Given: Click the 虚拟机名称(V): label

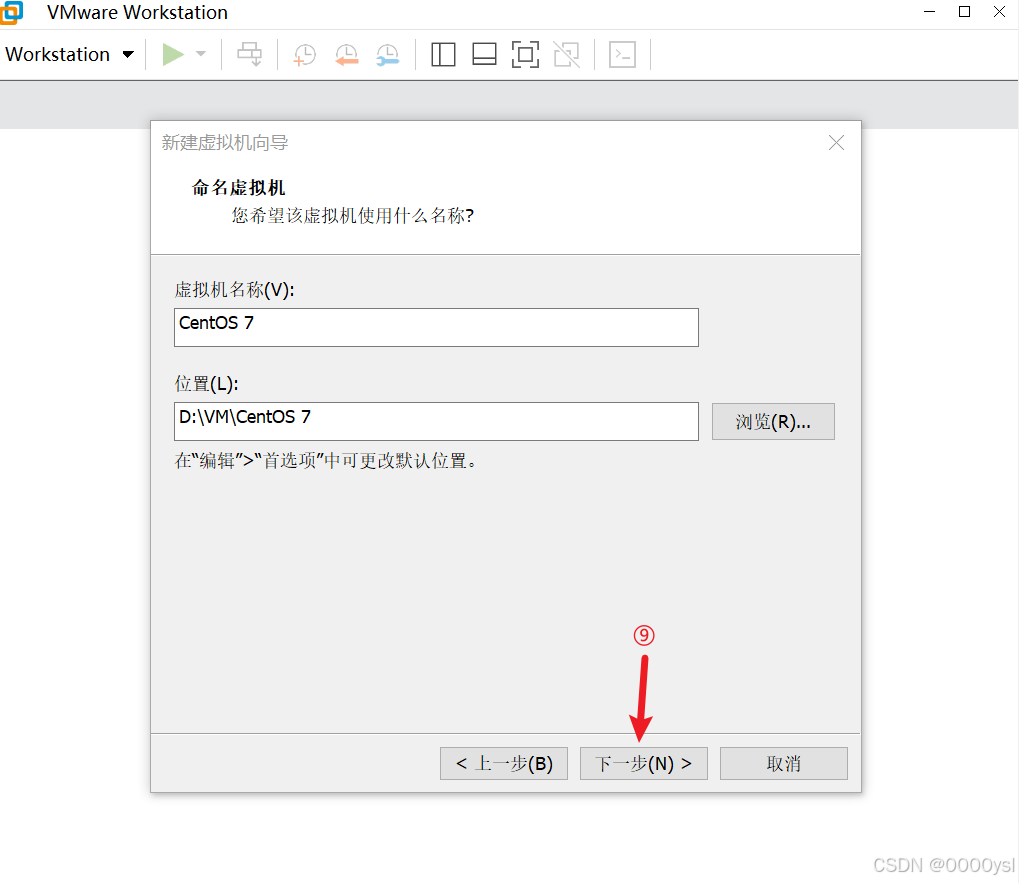Looking at the screenshot, I should pyautogui.click(x=235, y=290).
